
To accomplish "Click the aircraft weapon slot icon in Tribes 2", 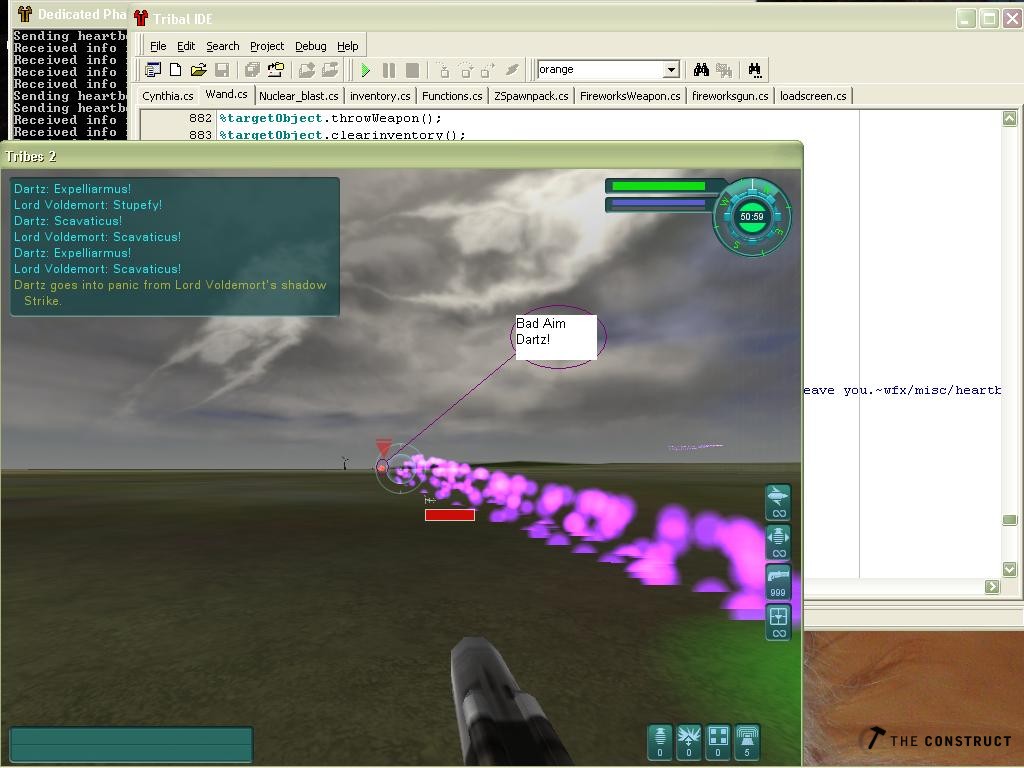I will [x=778, y=502].
